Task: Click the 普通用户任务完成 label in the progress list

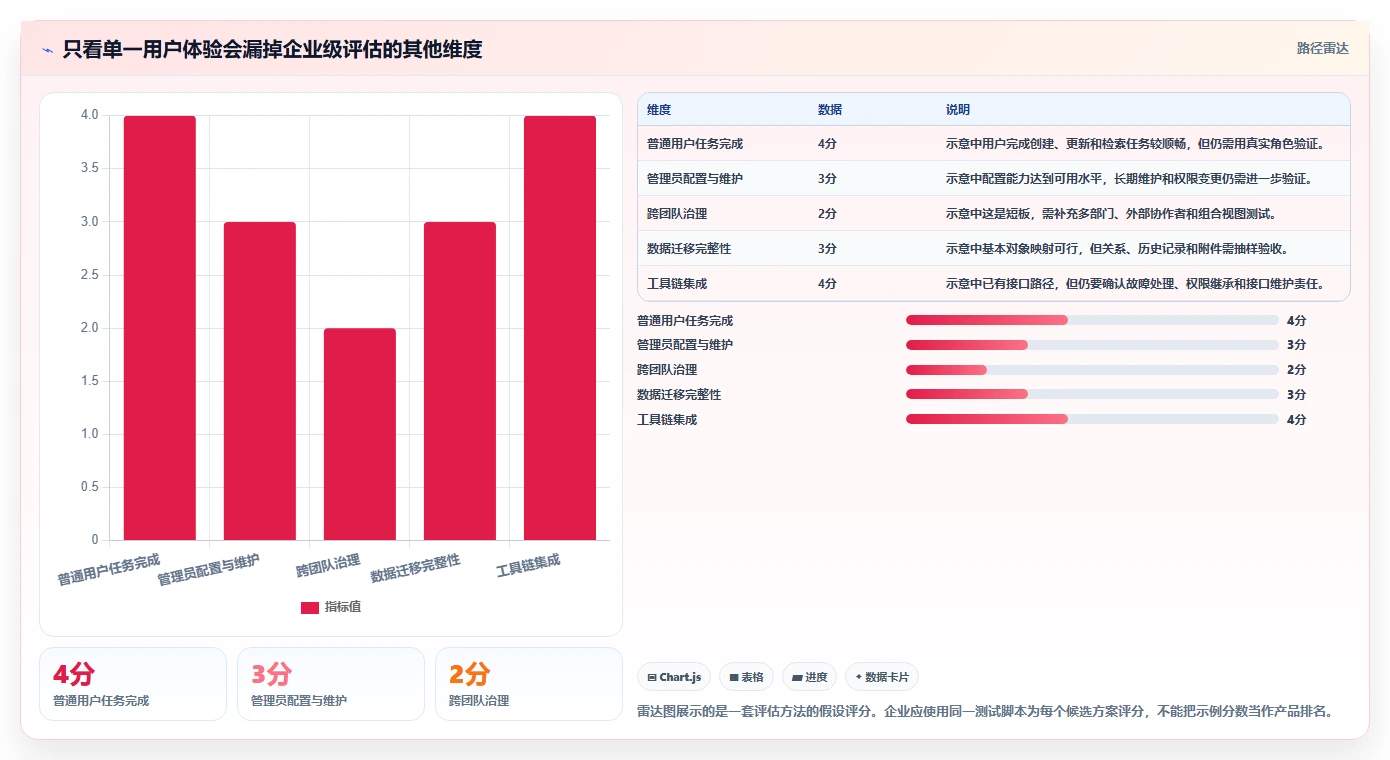Action: [685, 321]
